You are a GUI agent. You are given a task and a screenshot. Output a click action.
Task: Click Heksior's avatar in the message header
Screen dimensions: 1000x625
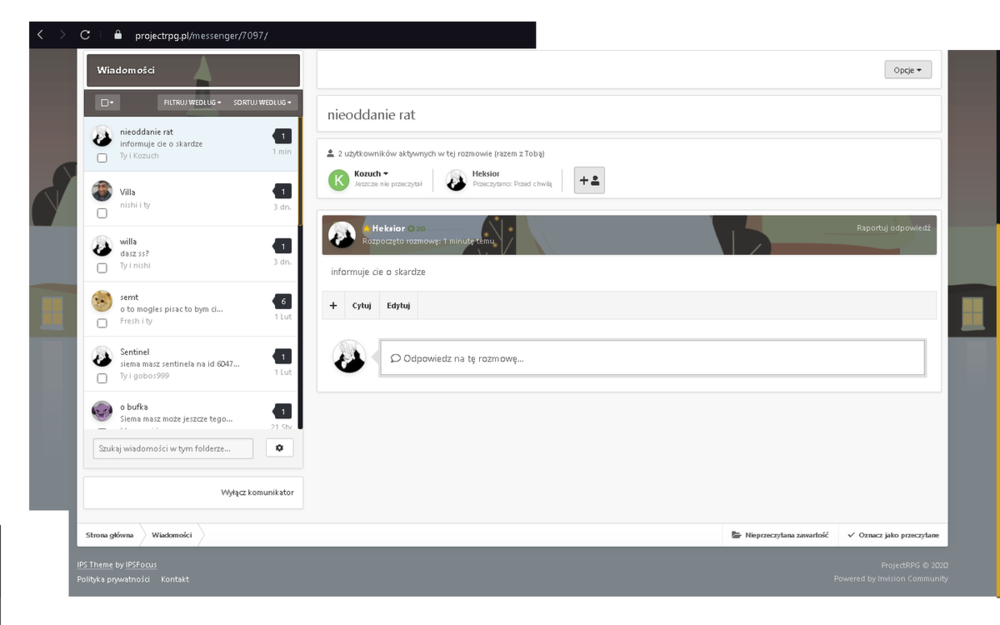(342, 235)
